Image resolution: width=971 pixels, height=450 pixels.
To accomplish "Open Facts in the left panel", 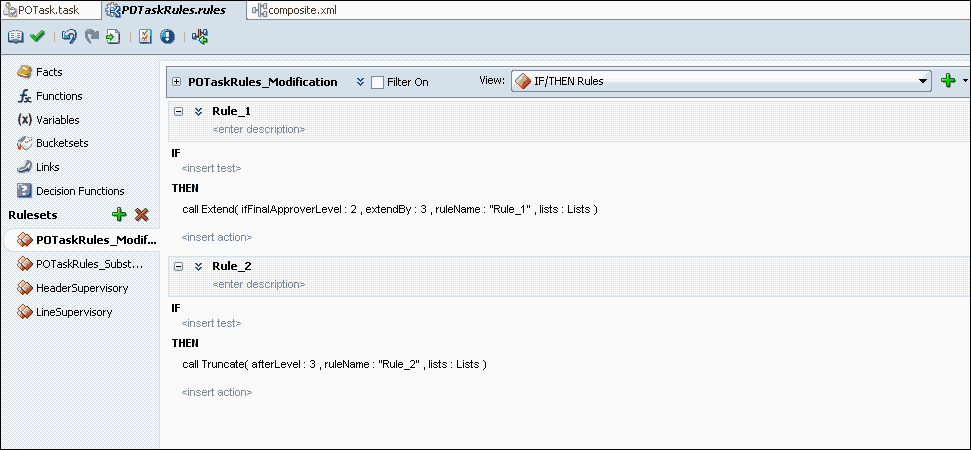I will click(49, 72).
